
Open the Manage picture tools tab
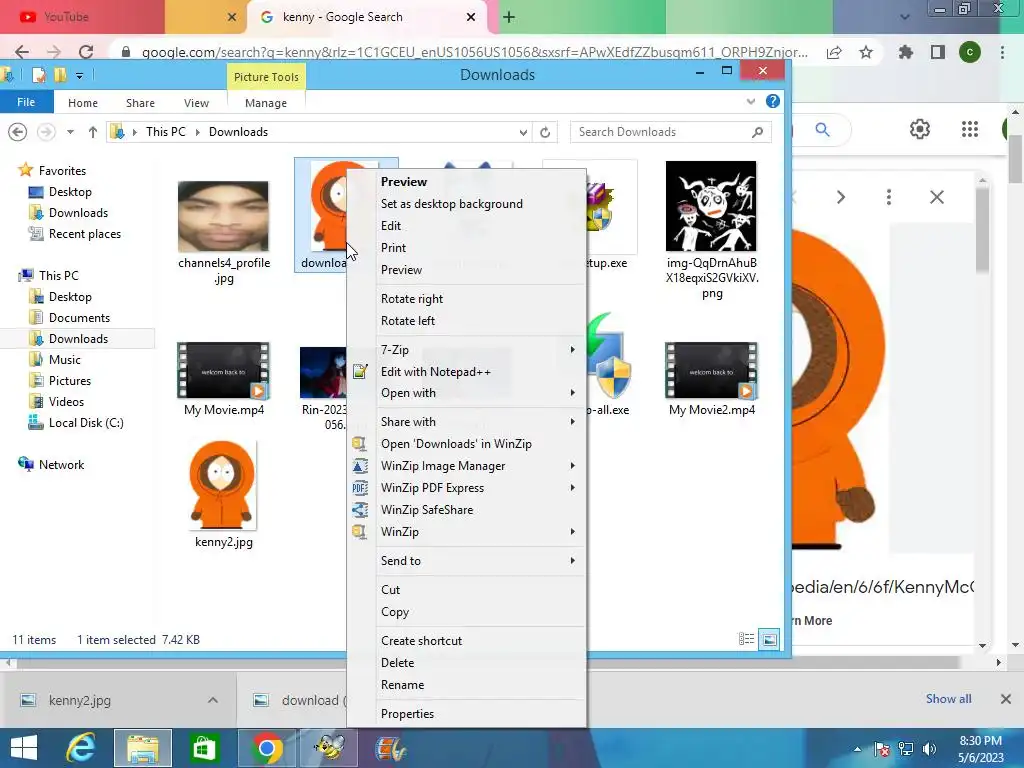[x=266, y=103]
